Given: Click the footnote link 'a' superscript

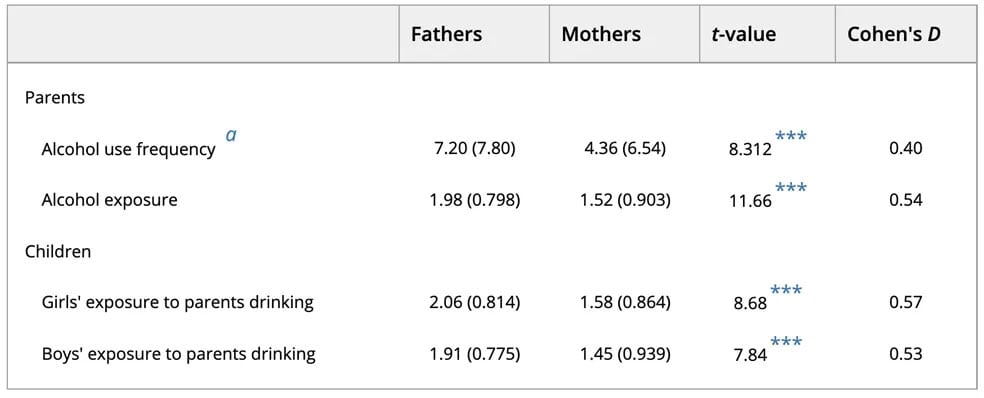Looking at the screenshot, I should (231, 135).
